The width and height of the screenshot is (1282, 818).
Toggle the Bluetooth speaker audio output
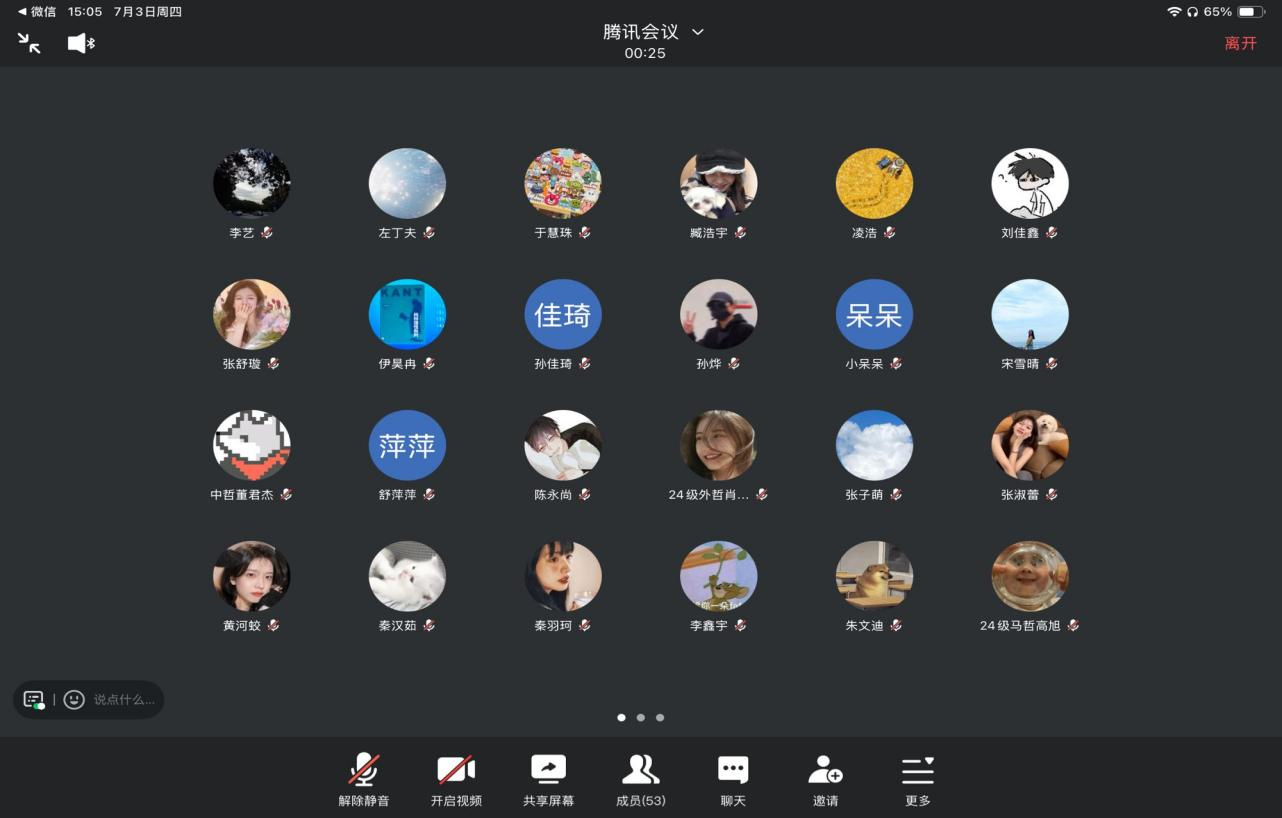click(81, 43)
